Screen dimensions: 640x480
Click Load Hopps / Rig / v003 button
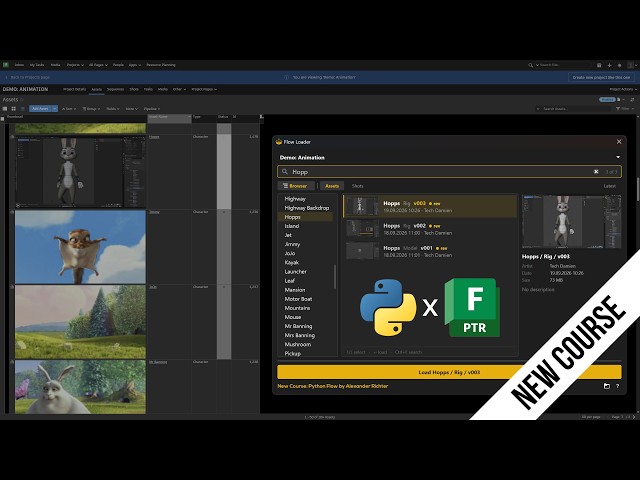click(x=449, y=372)
